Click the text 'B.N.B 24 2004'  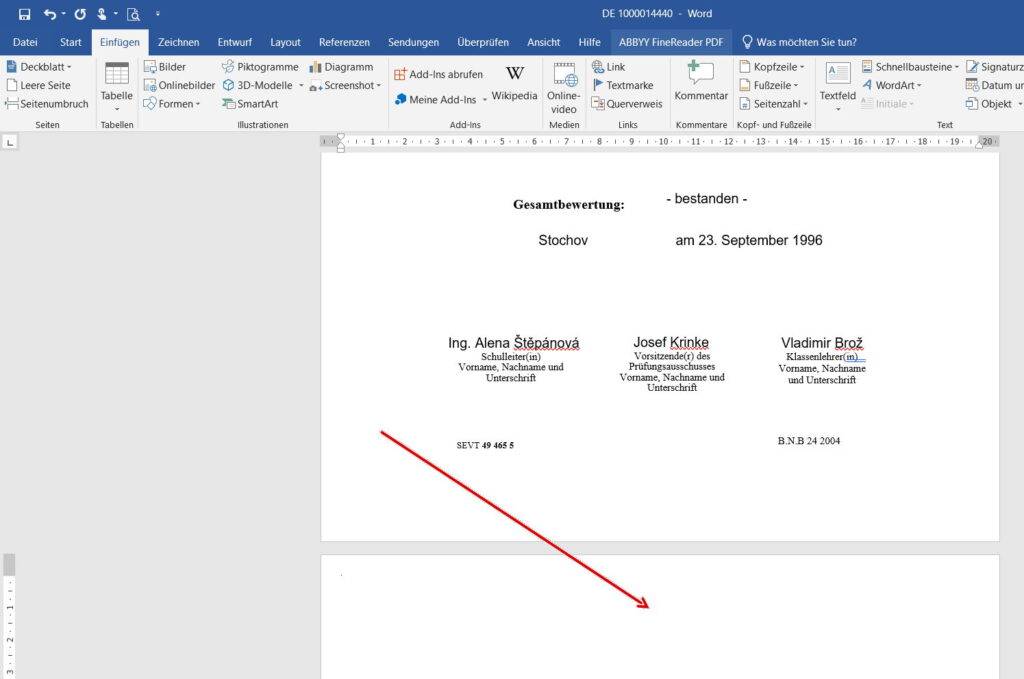coord(808,441)
